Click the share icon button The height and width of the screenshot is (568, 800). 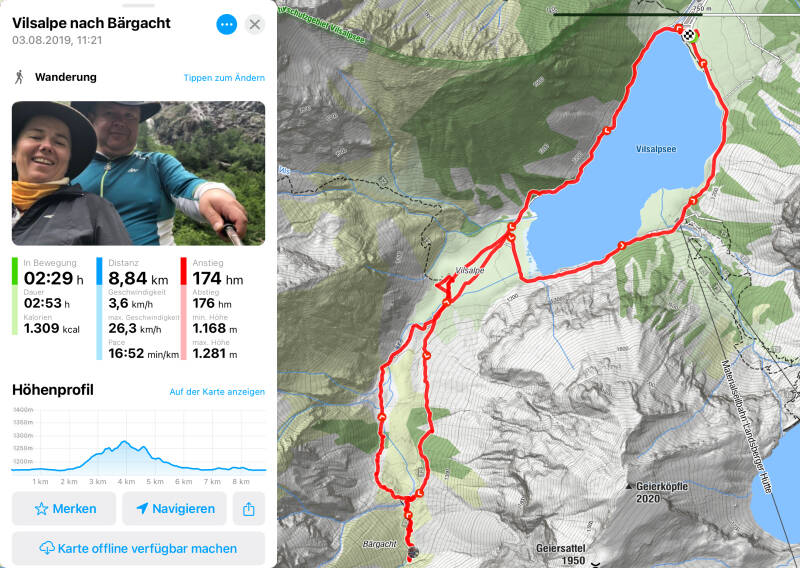pos(248,508)
